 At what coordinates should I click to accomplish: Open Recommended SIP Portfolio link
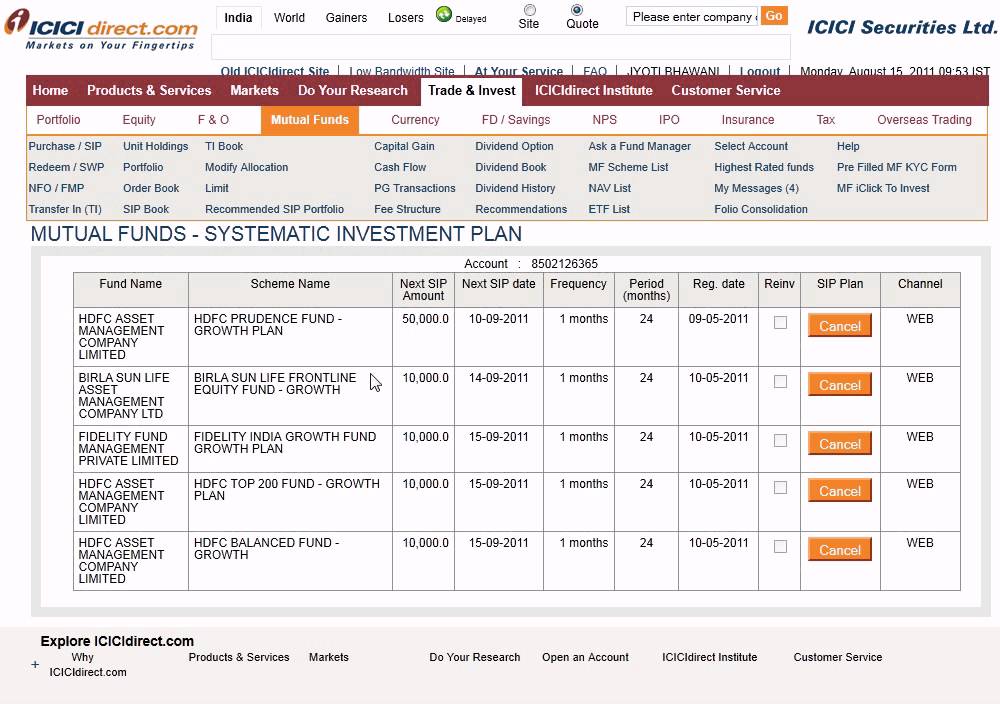pyautogui.click(x=274, y=209)
